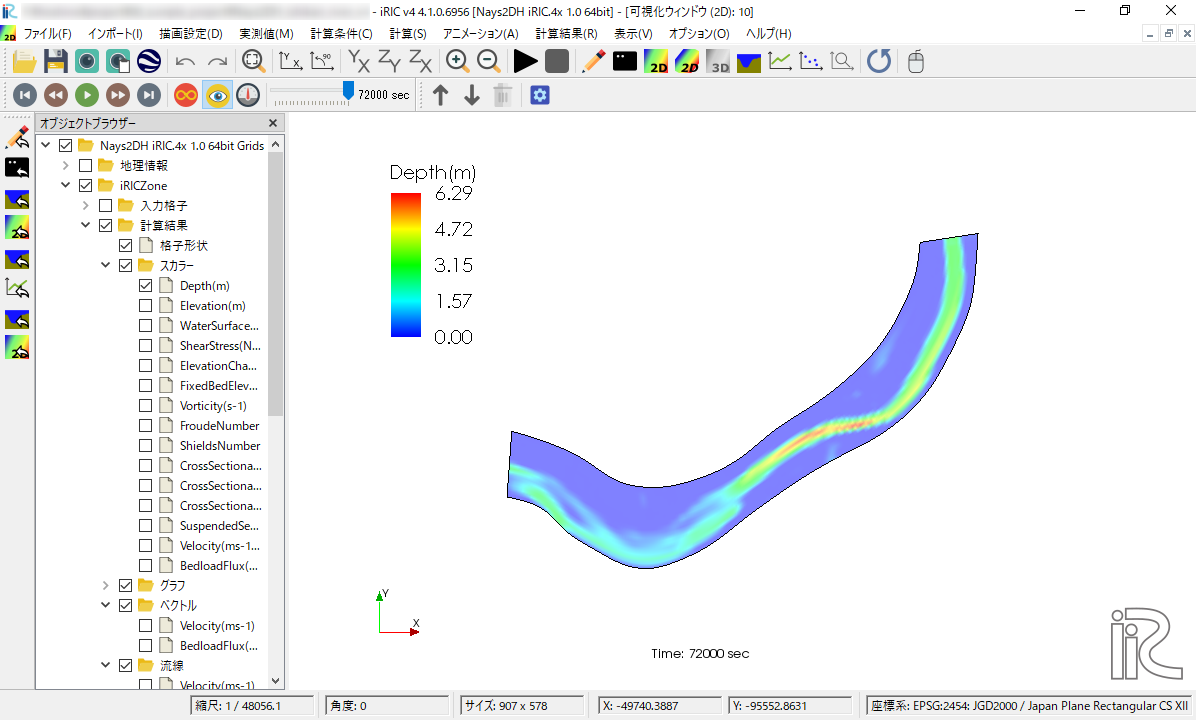Open the solver console black window icon

tap(625, 61)
